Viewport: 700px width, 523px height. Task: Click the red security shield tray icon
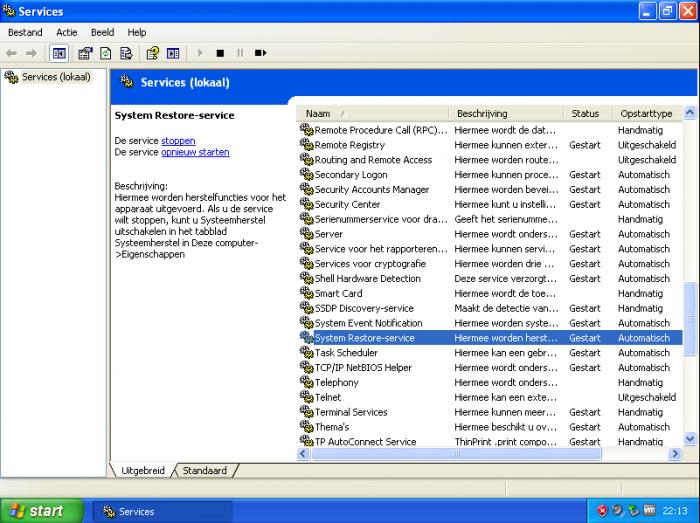click(602, 511)
